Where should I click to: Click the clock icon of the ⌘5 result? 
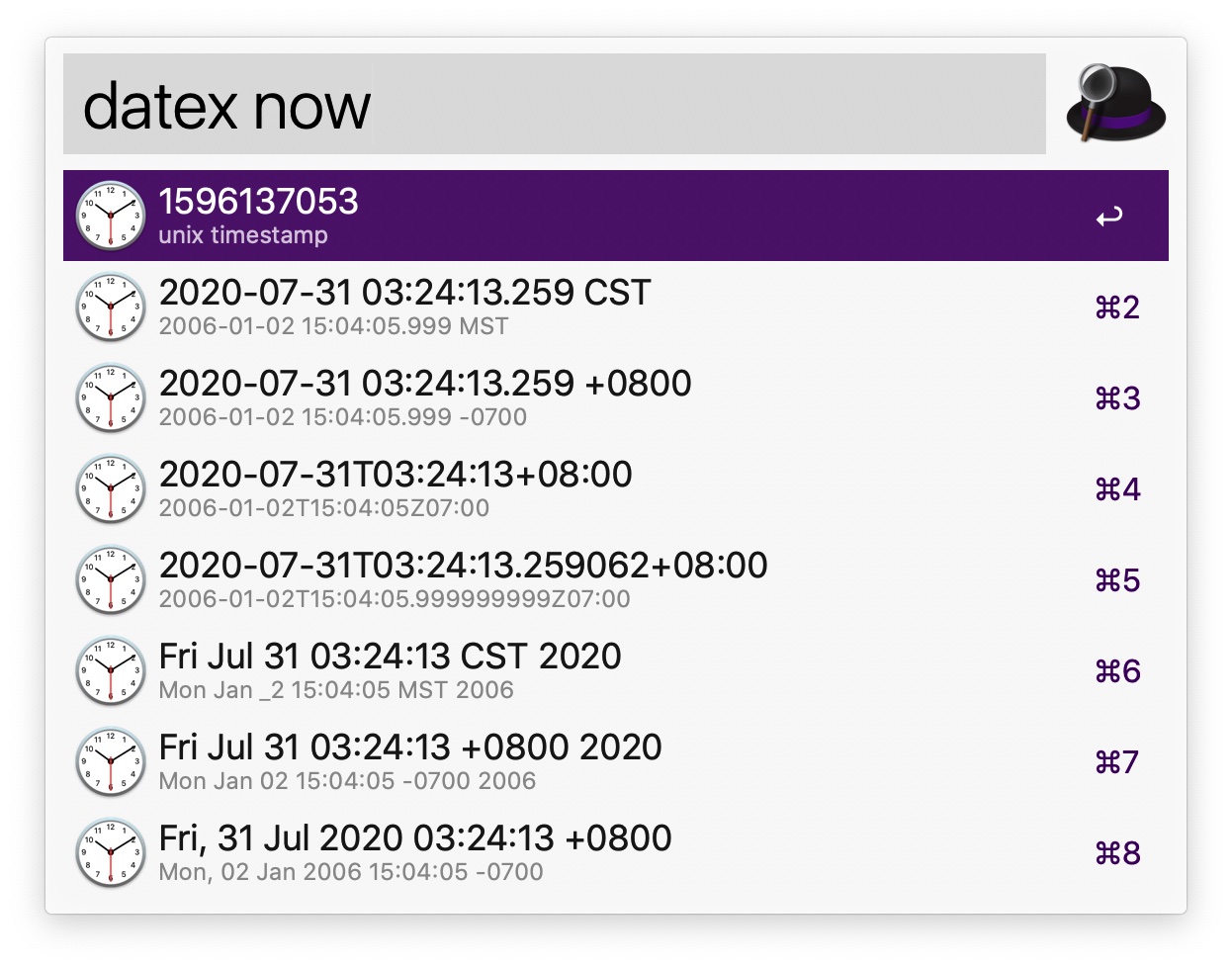[111, 579]
